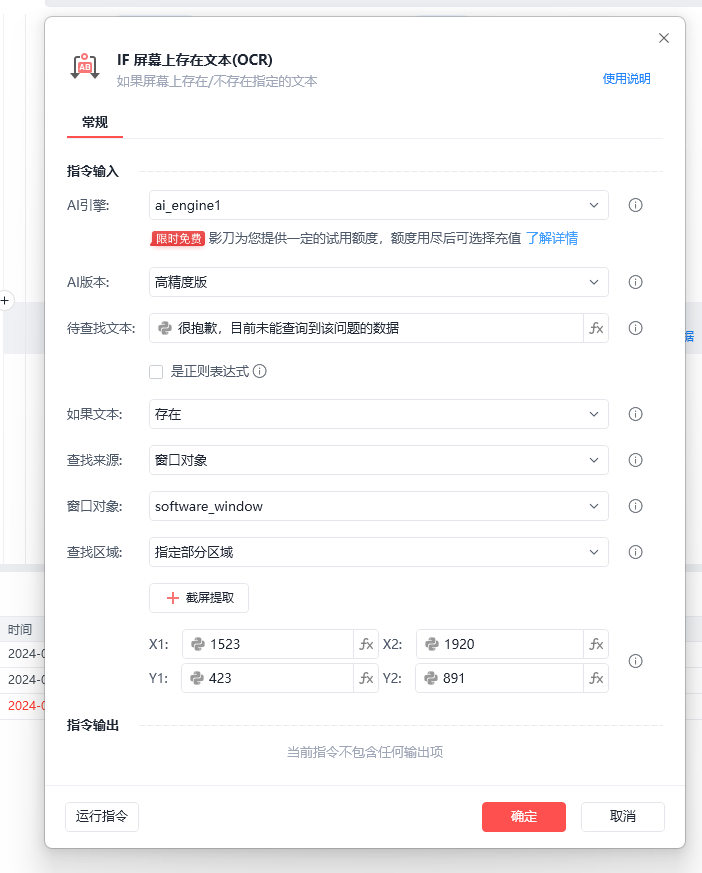
Task: Click info icon beside 窗口对象 dropdown
Action: 635,506
